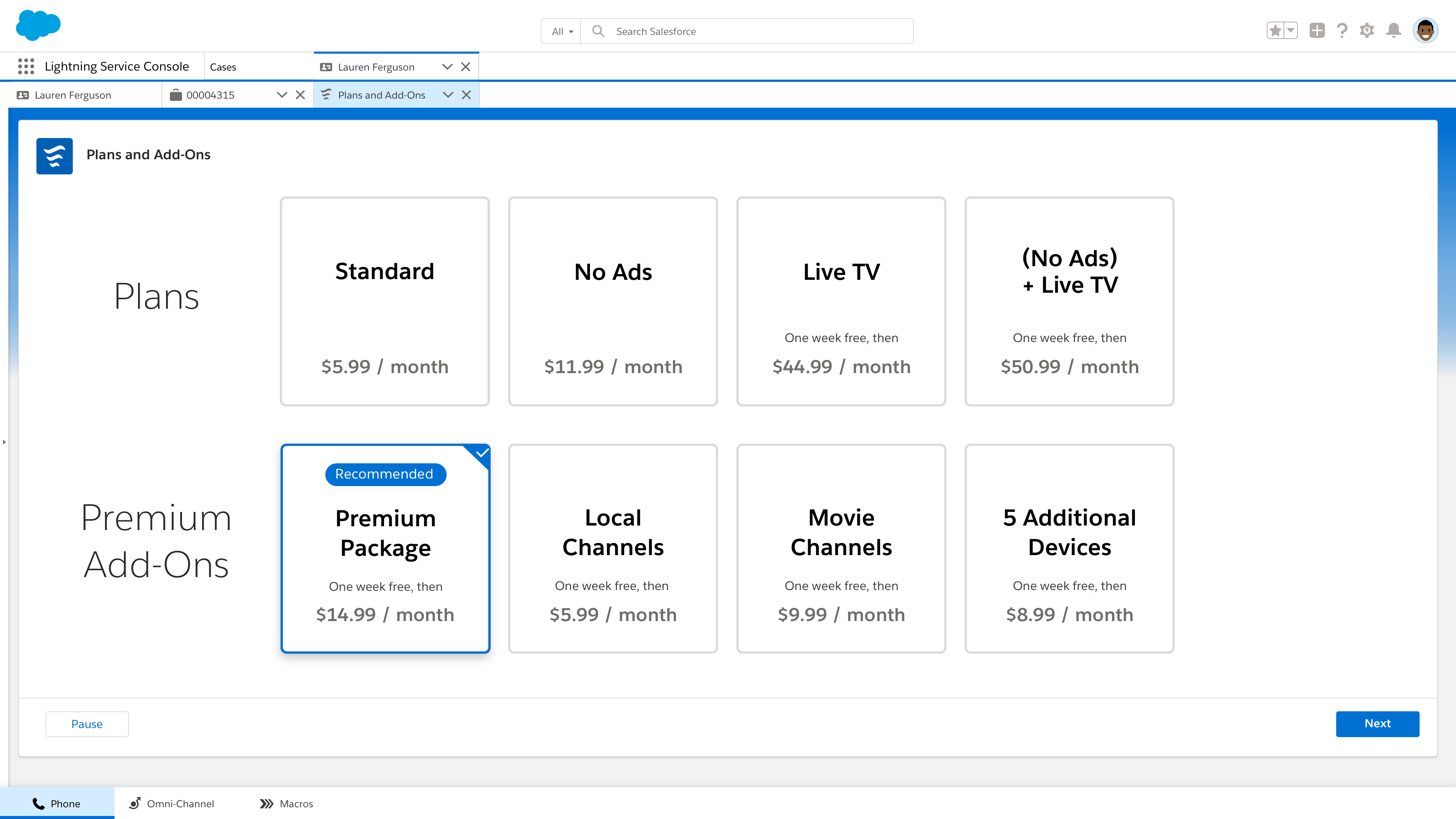Select the Standard plan card
Screen dimensions: 1456x819
coord(385,301)
